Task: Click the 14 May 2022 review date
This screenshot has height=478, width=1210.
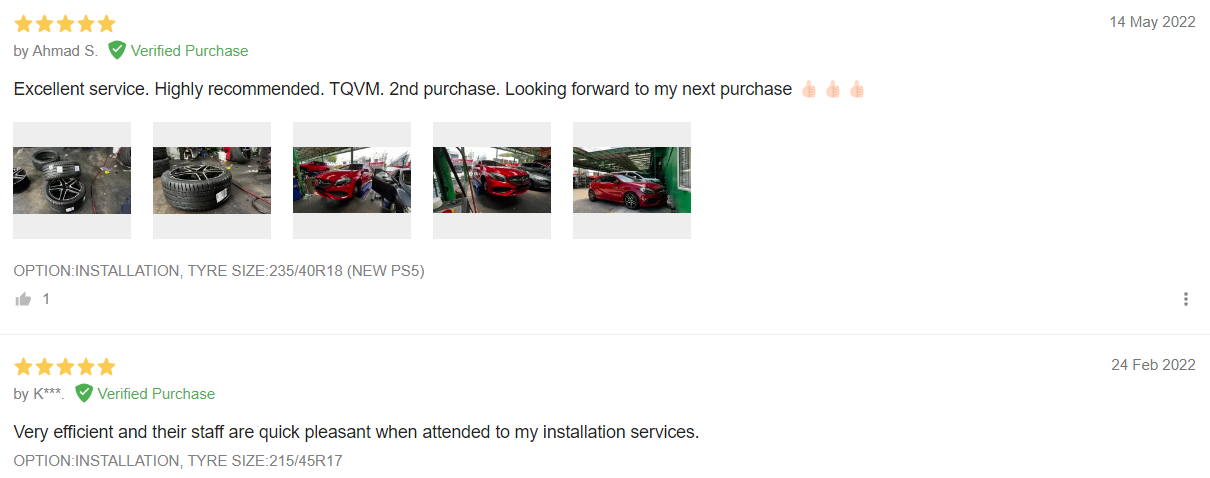Action: 1152,22
